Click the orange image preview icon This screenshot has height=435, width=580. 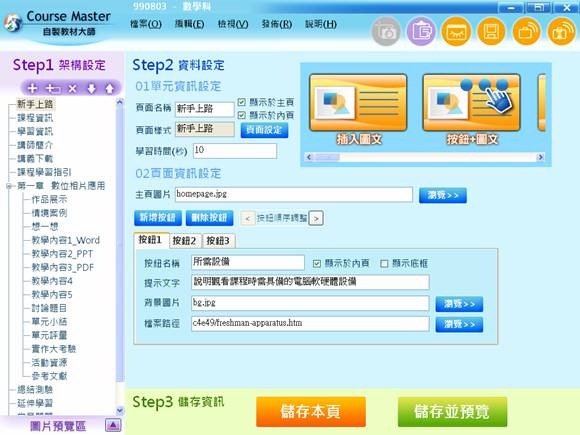click(x=456, y=32)
